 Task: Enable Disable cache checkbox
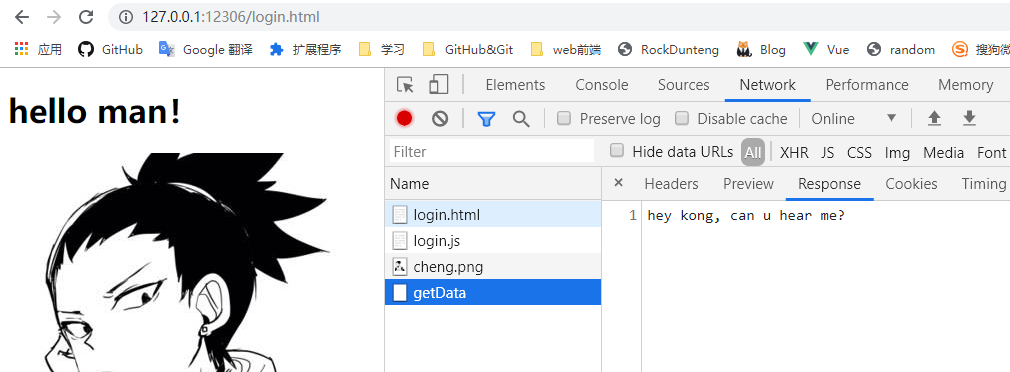681,118
